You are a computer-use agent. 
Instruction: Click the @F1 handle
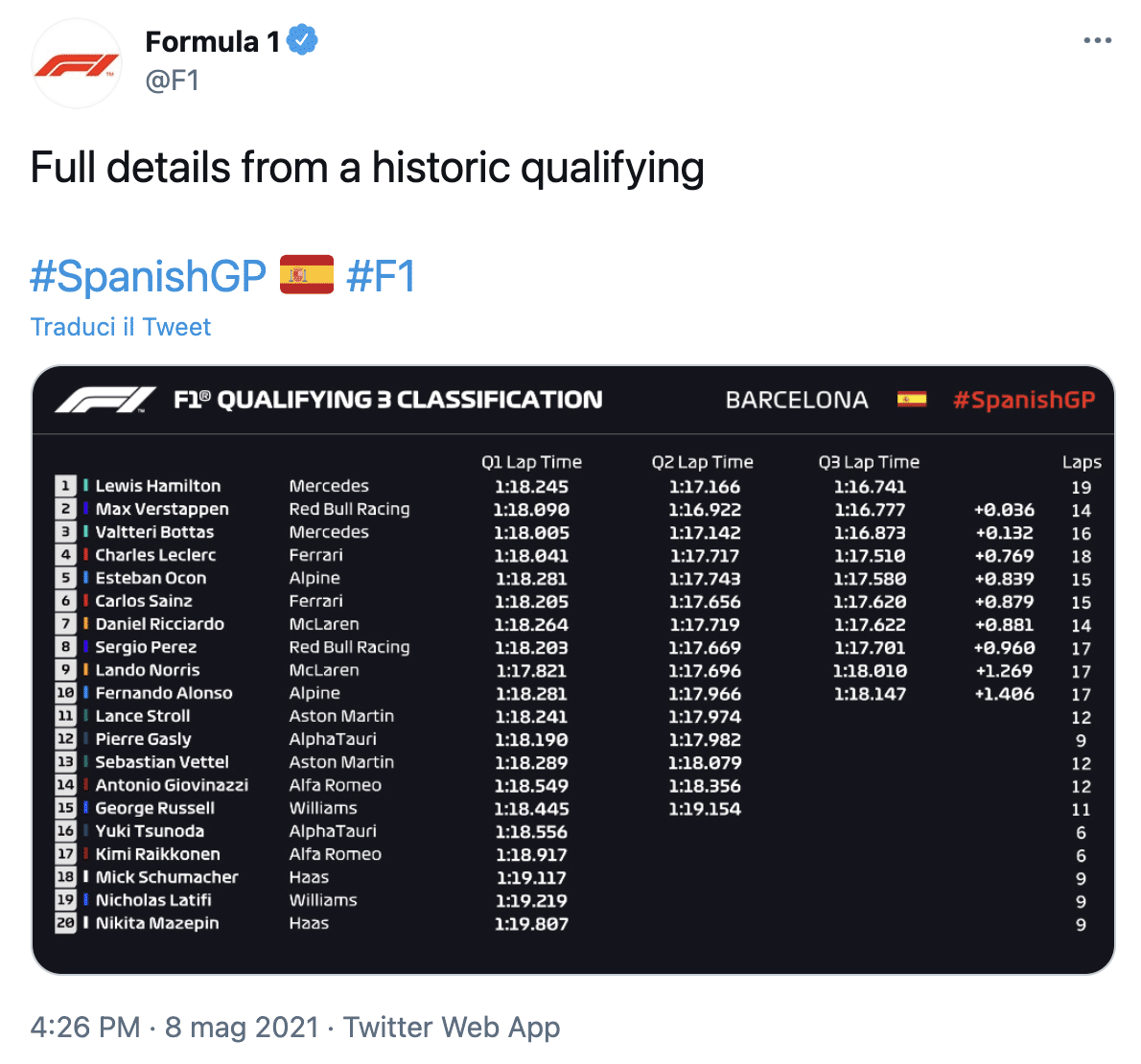173,80
